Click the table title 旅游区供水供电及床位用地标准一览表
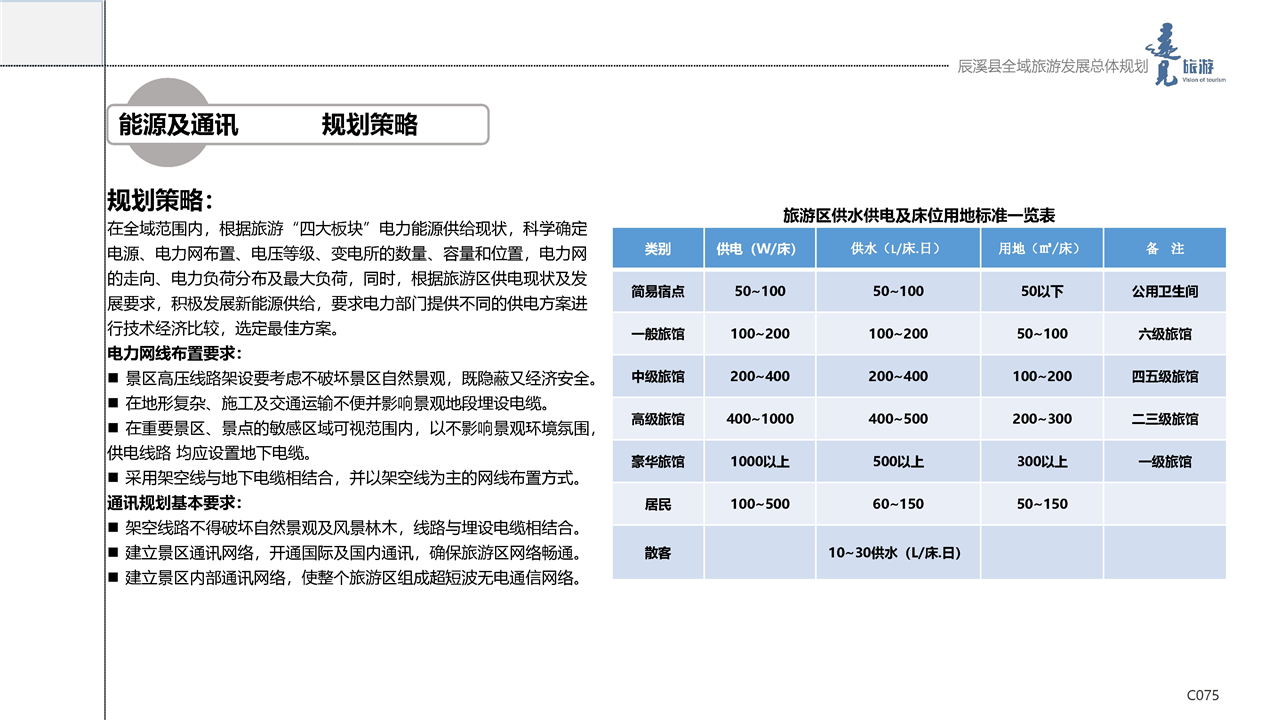Viewport: 1280px width, 720px height. 918,215
